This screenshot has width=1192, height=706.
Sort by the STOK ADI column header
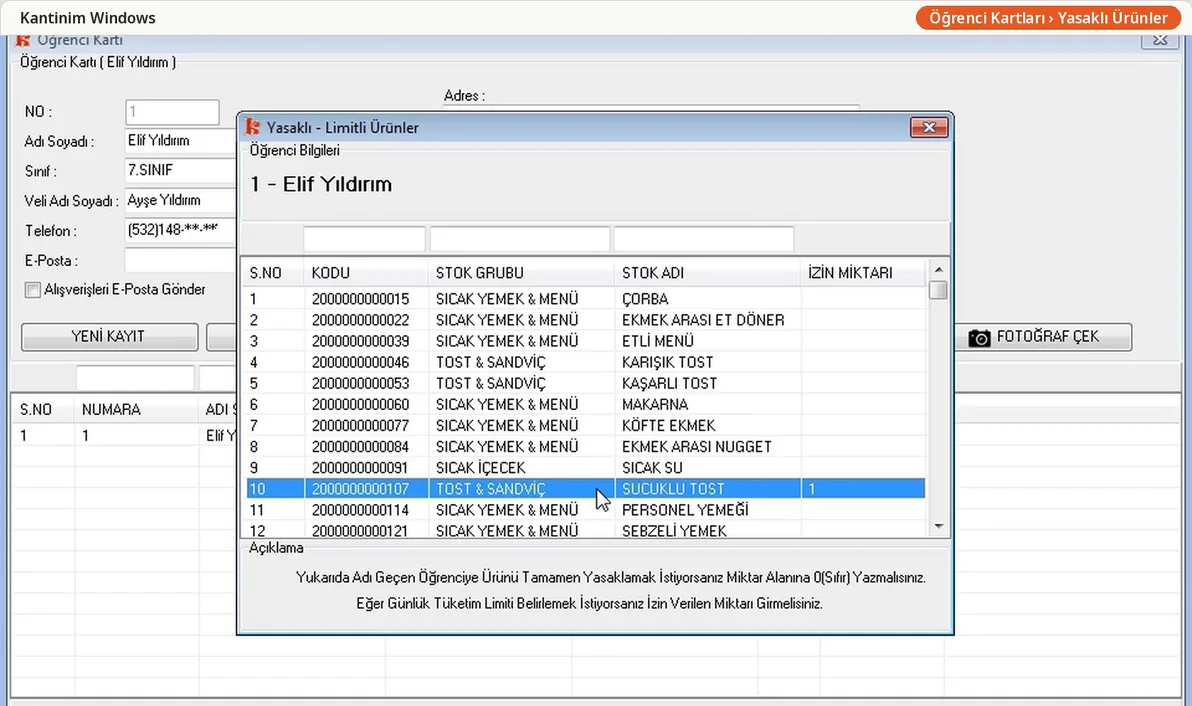[x=708, y=273]
